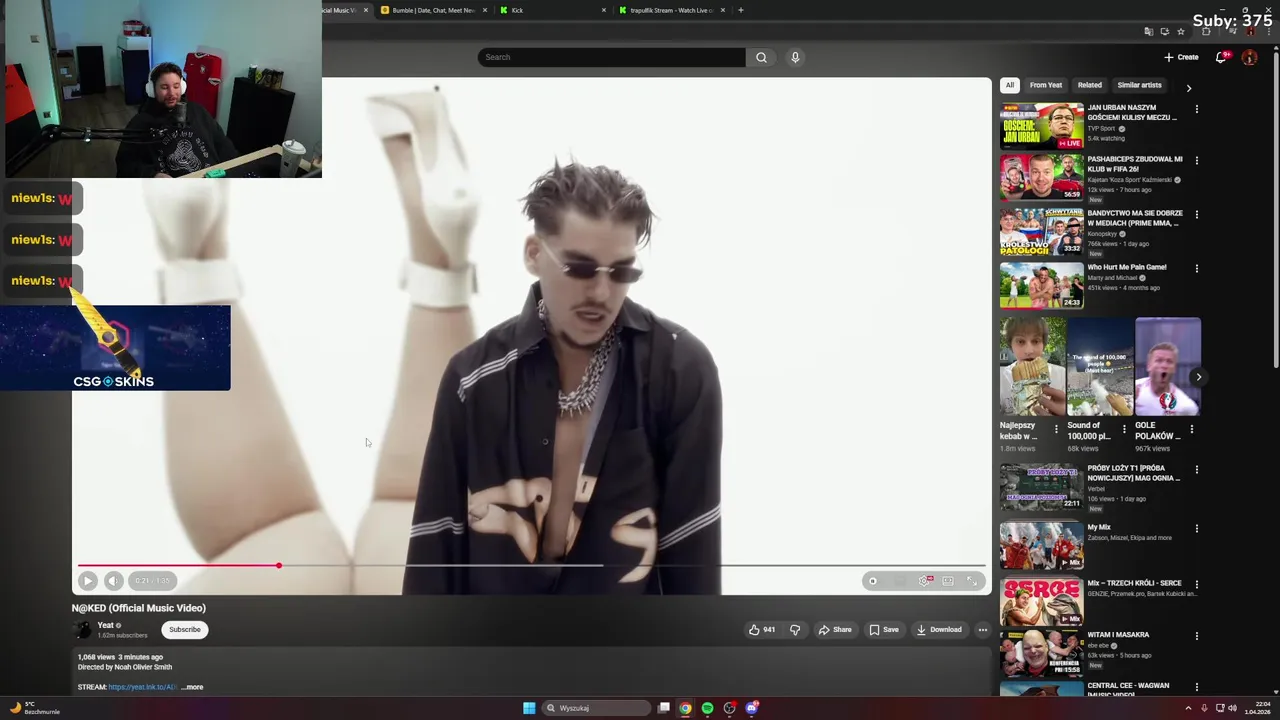Click the video play button

coord(88,580)
